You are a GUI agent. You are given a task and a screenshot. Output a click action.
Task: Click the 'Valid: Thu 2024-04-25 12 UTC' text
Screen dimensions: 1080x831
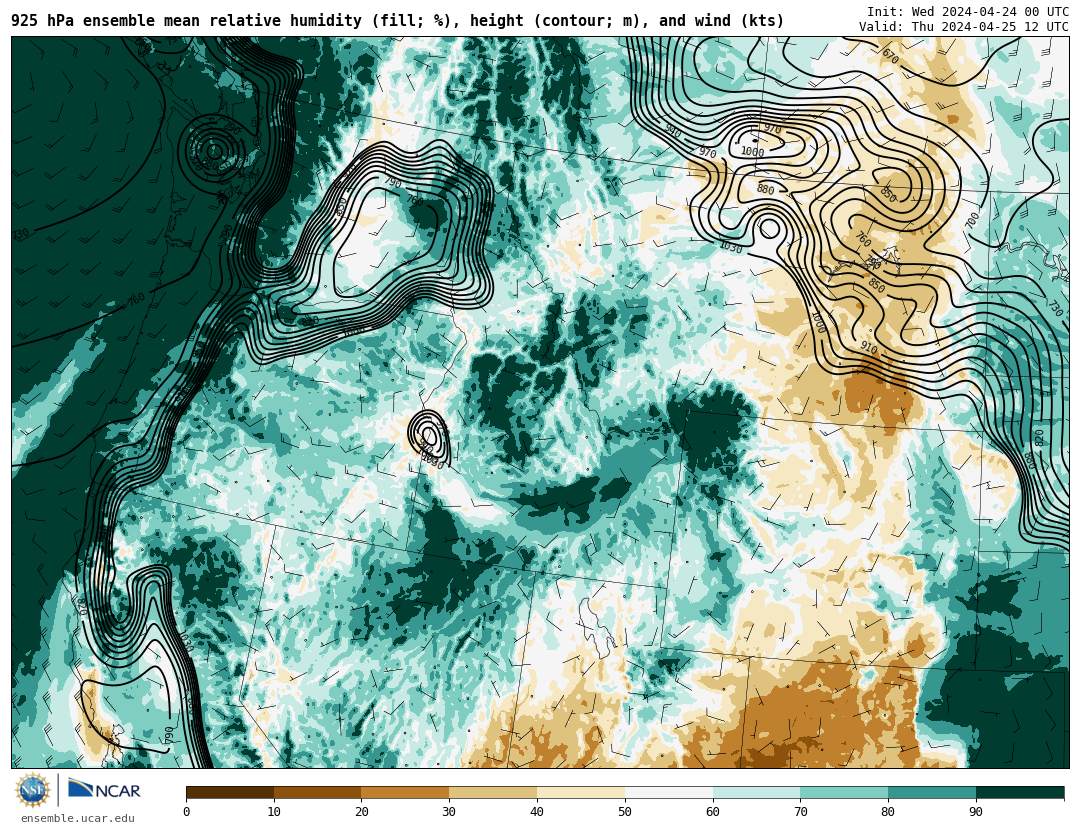[964, 27]
